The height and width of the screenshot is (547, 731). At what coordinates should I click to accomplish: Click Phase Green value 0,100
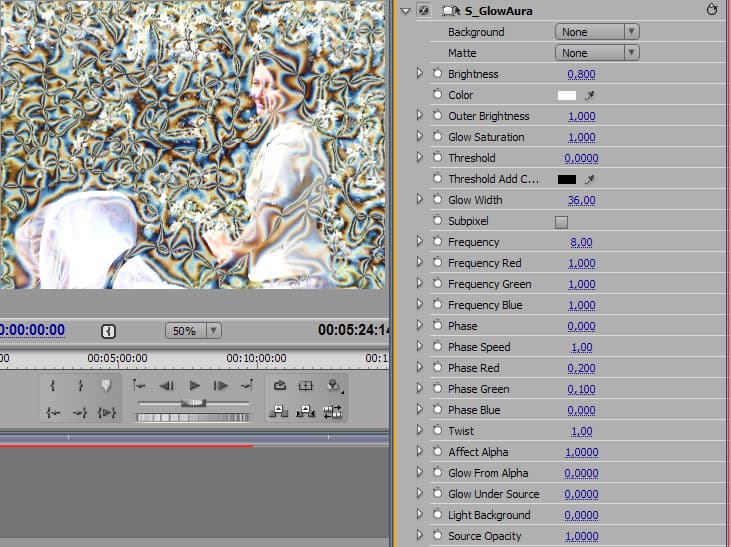click(x=581, y=389)
